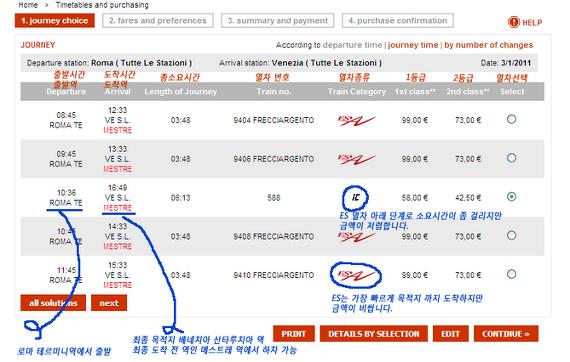
Task: Sort results by departure time
Action: pos(352,45)
